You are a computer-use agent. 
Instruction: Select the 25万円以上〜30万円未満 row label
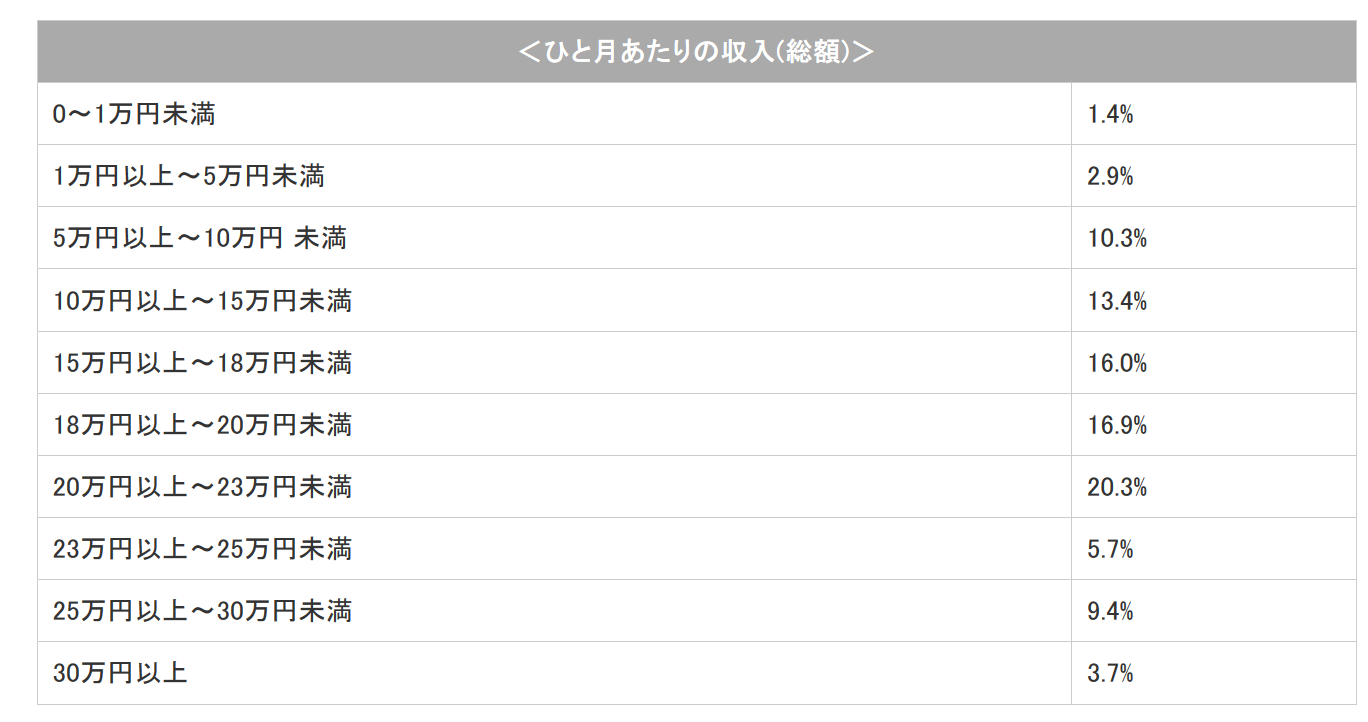[x=203, y=611]
